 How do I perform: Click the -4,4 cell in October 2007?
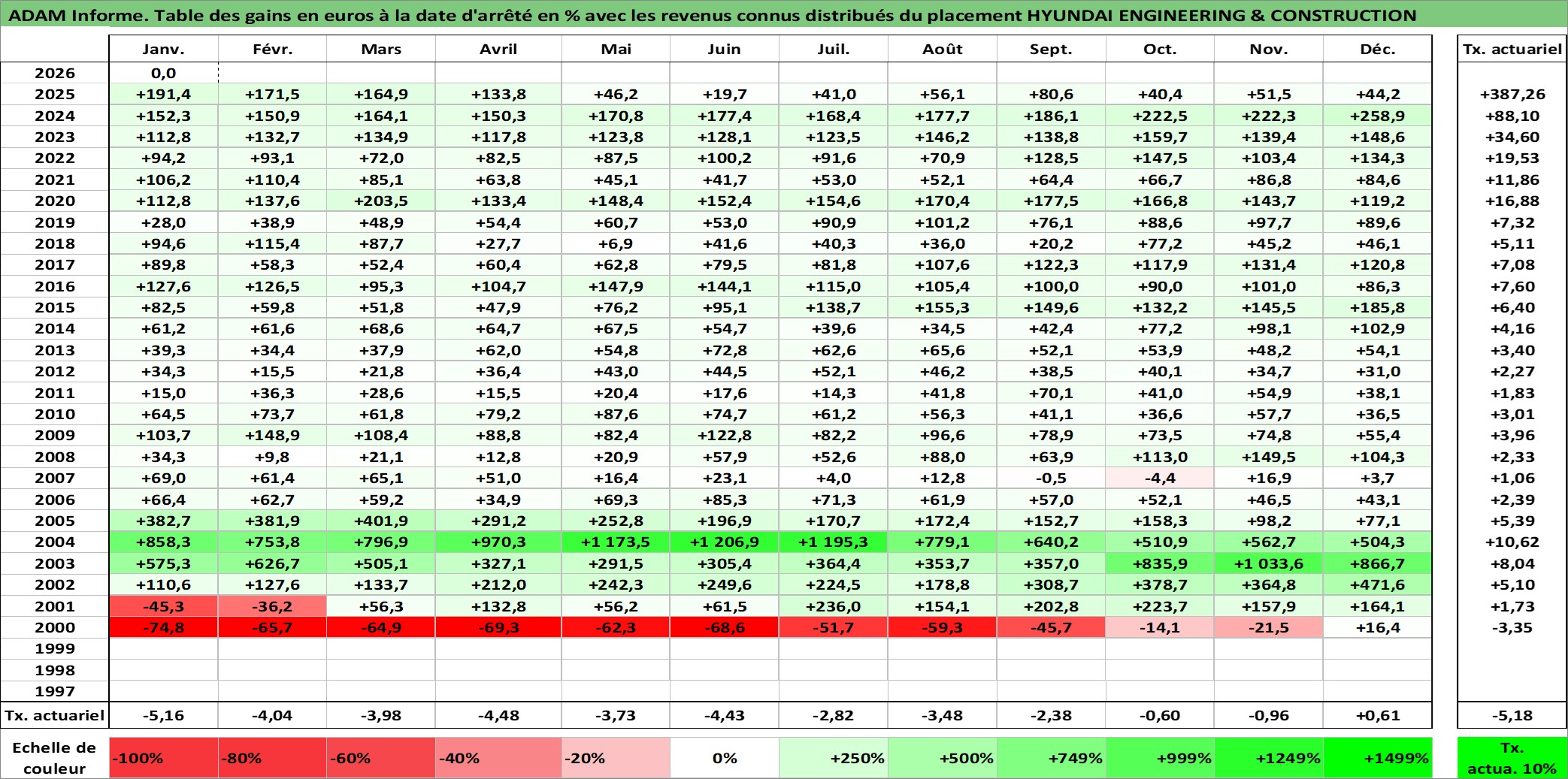(1160, 478)
